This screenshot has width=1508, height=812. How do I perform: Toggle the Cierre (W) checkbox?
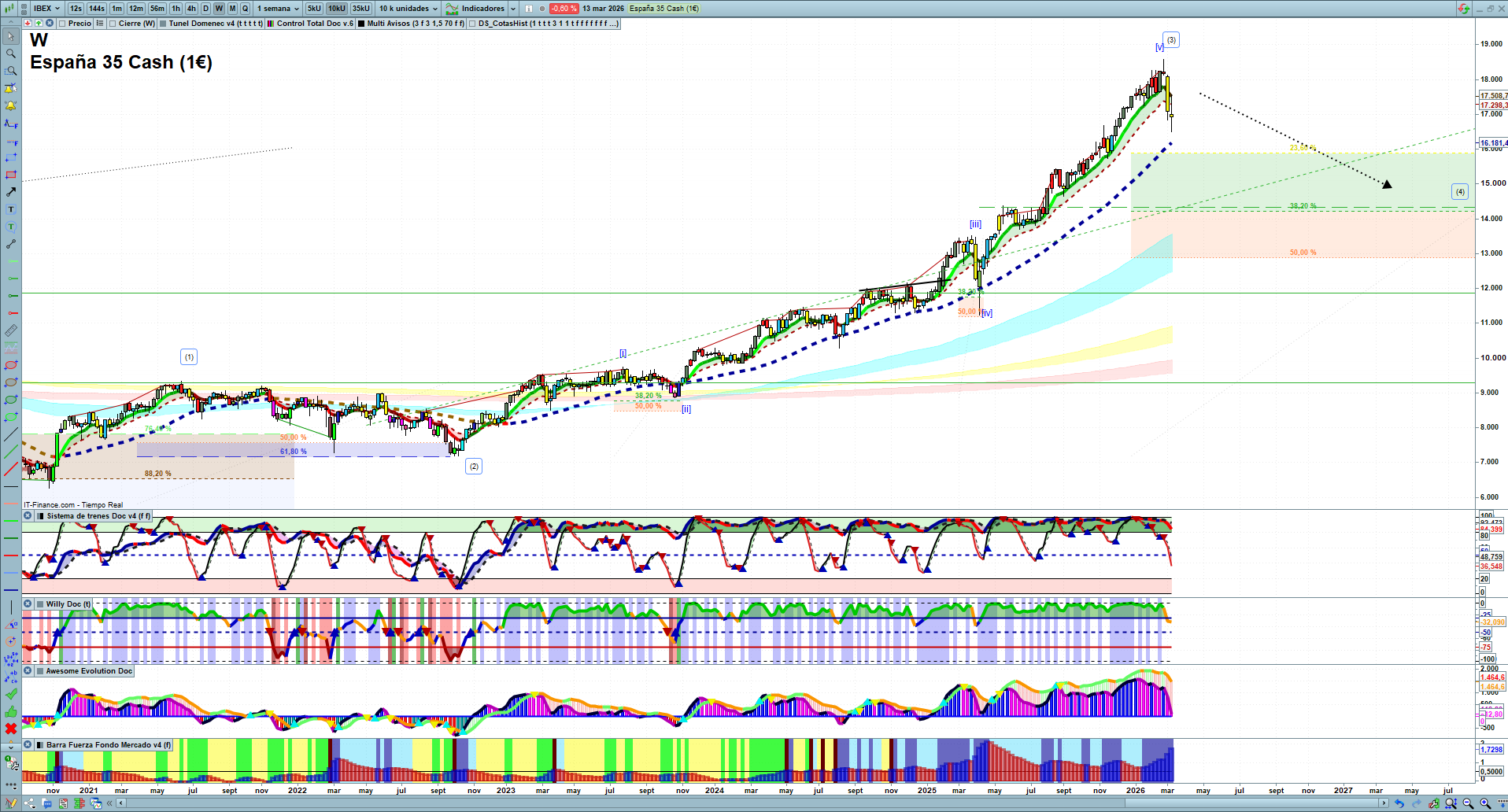113,24
